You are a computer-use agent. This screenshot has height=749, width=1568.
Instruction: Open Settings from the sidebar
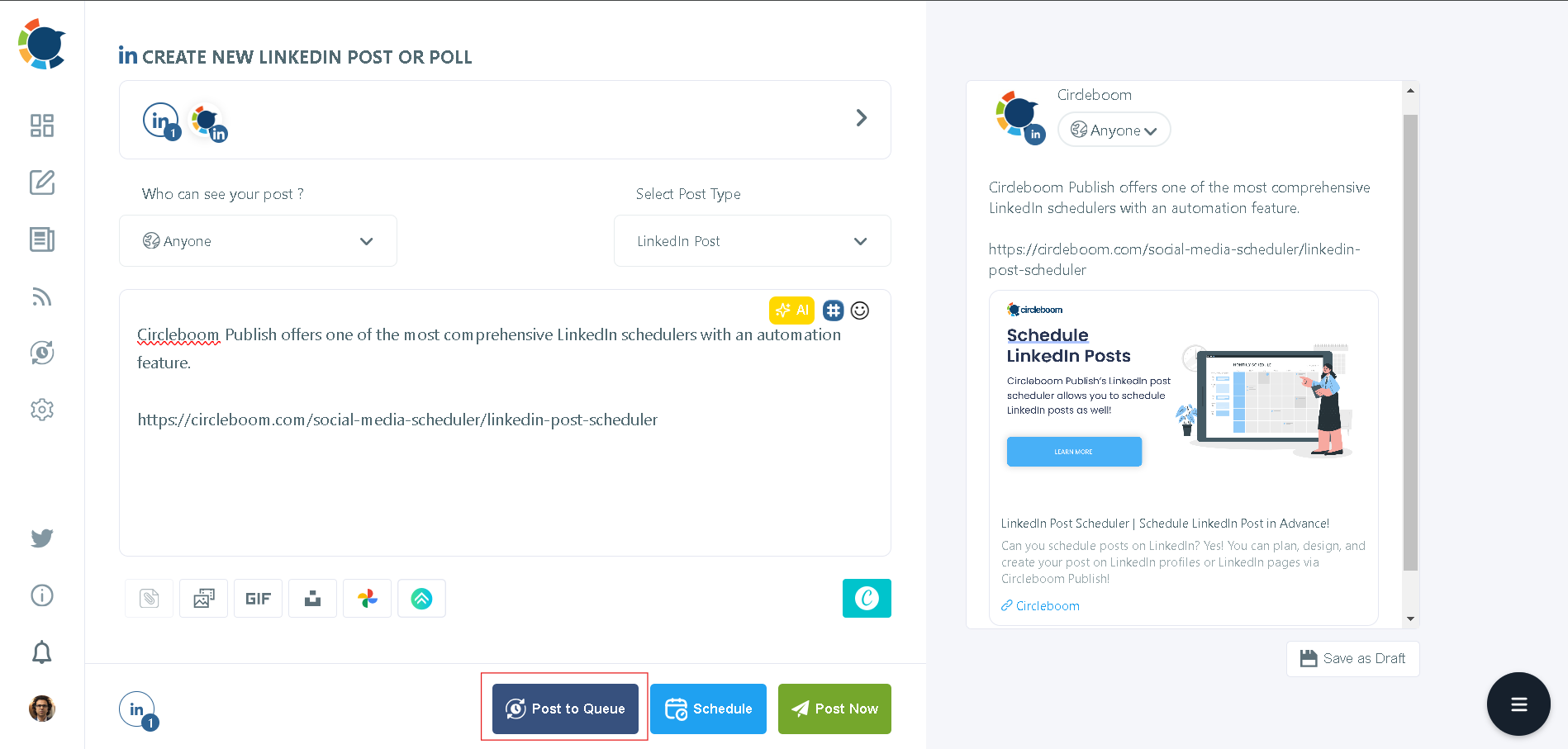pyautogui.click(x=41, y=409)
